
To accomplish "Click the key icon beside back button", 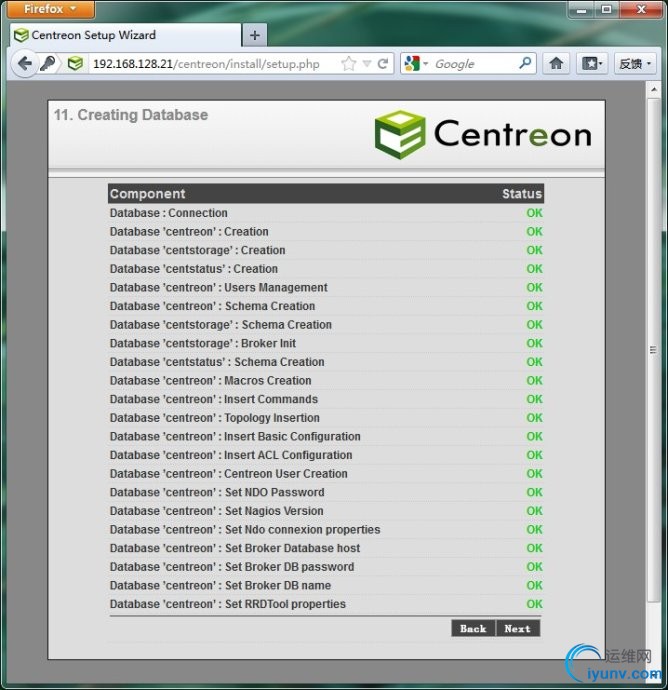I will point(48,64).
